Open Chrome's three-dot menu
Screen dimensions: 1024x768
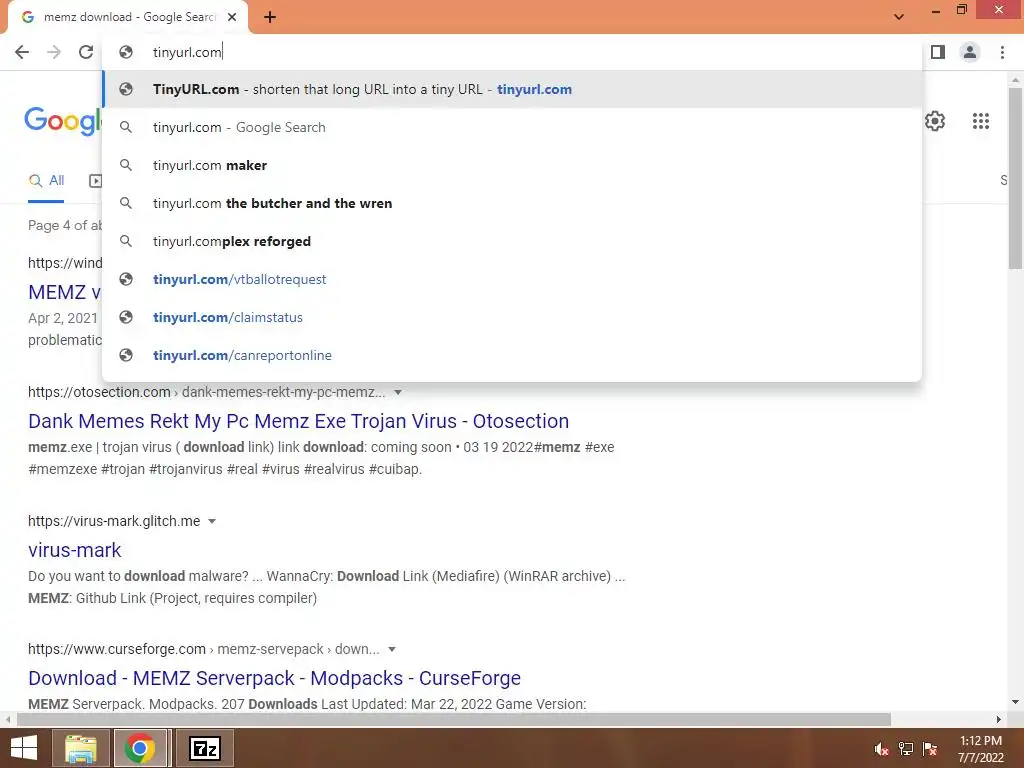click(x=1002, y=52)
